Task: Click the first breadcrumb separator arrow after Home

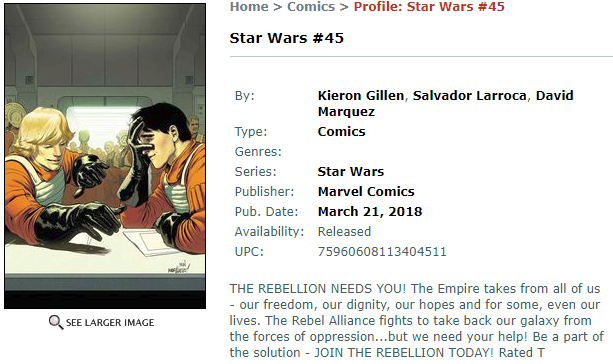Action: pyautogui.click(x=278, y=7)
